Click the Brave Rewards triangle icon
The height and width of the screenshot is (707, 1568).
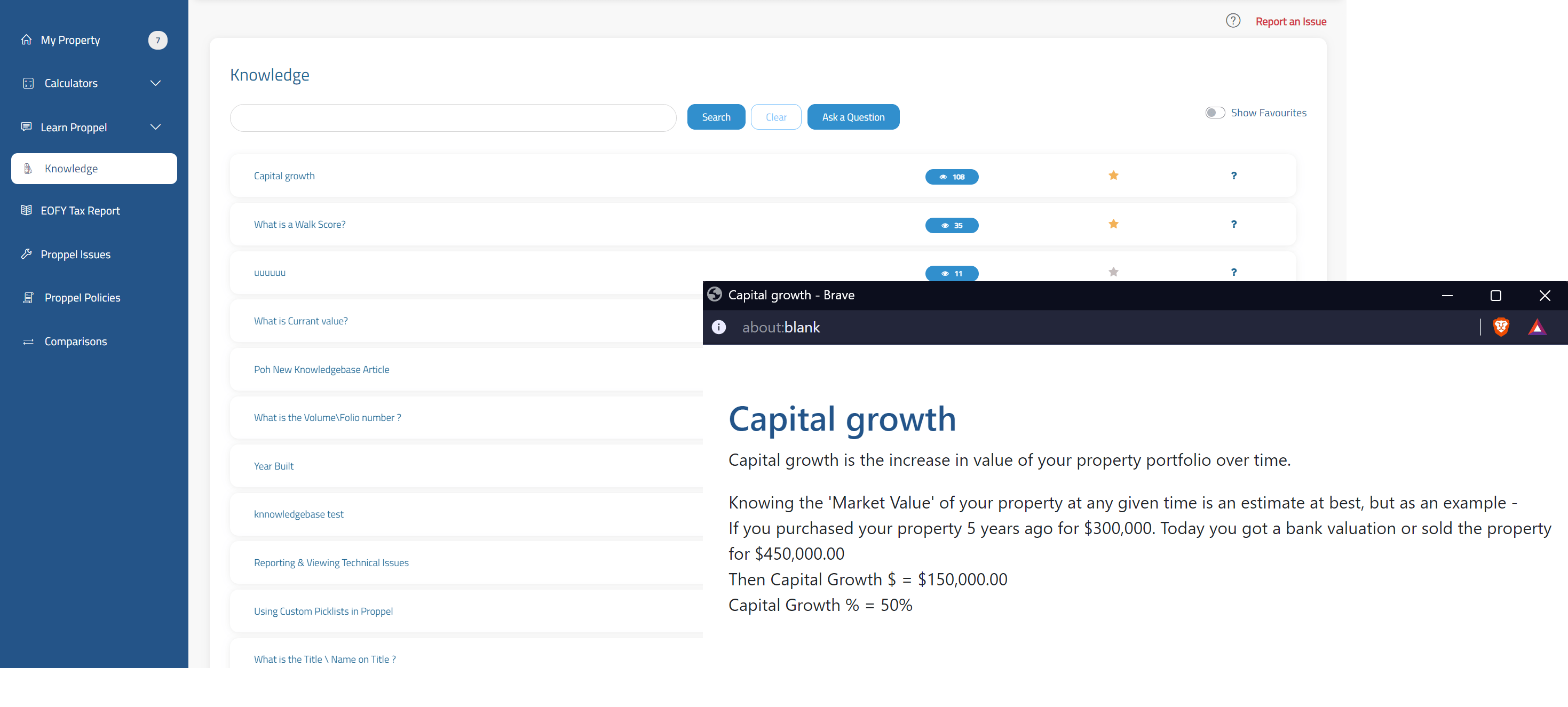[x=1537, y=327]
